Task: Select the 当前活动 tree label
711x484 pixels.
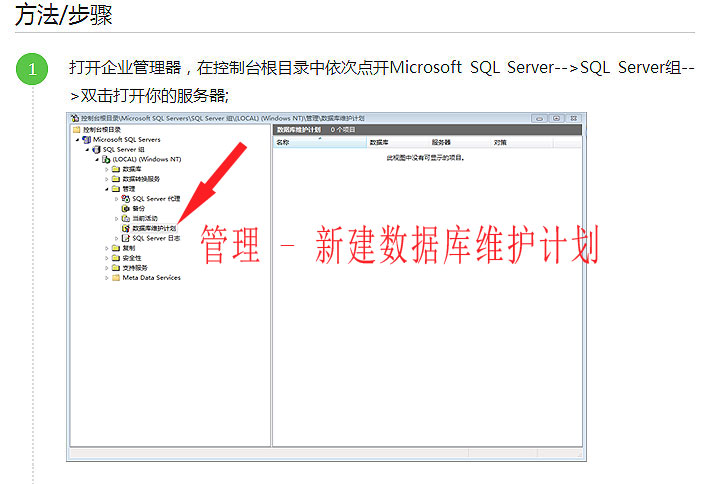Action: (145, 219)
